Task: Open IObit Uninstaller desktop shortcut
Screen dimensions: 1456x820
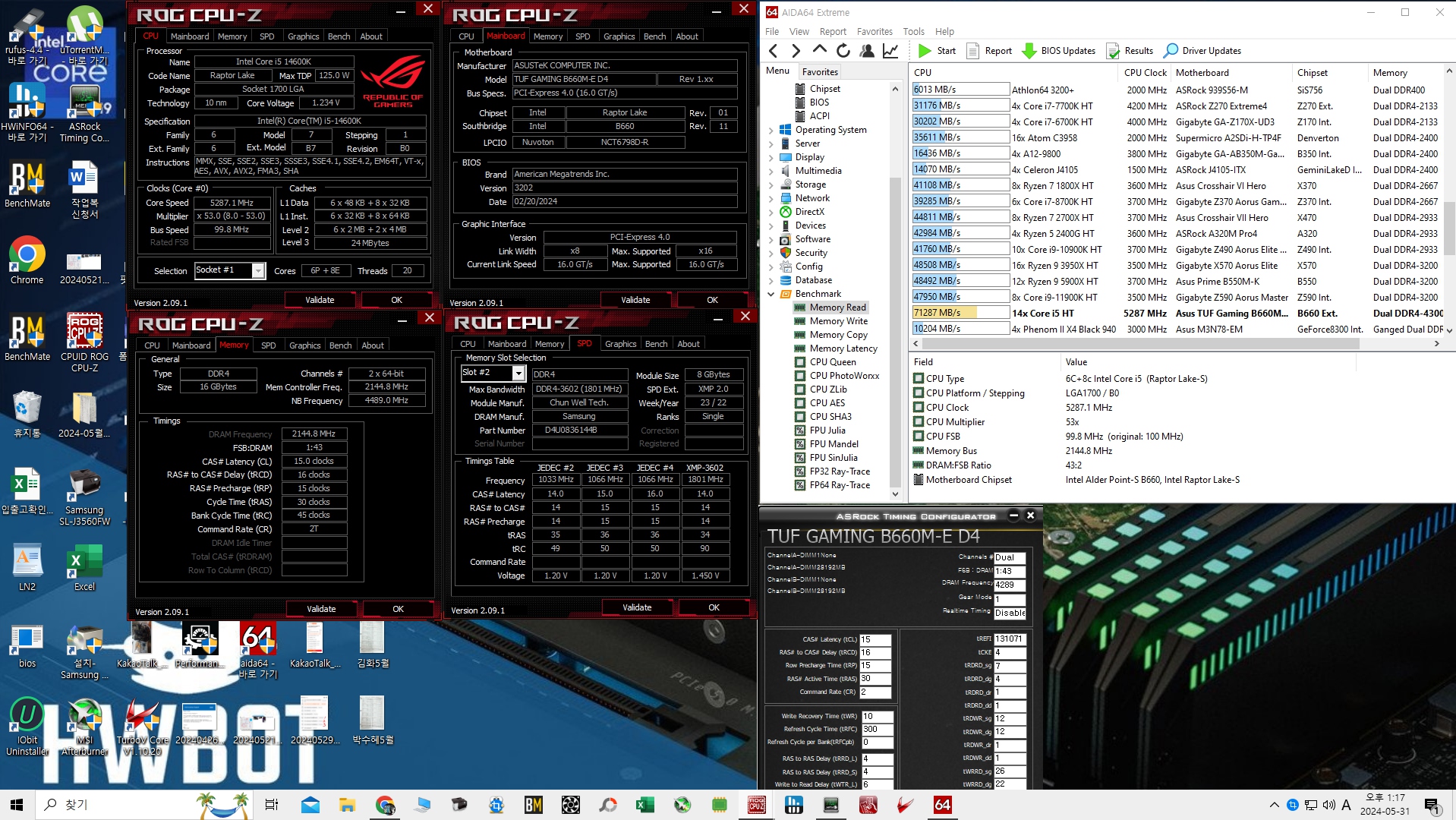Action: [x=27, y=727]
